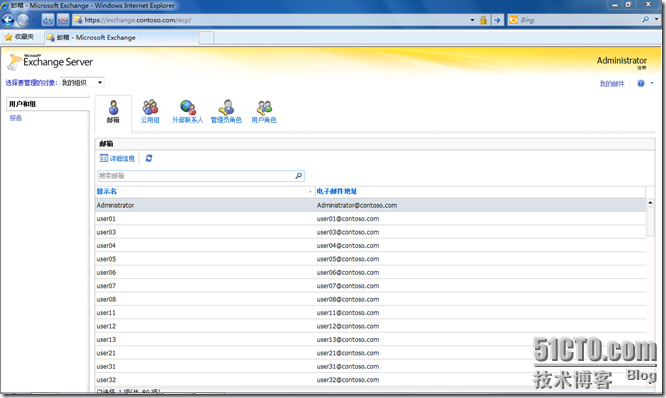Select Users and Groups in left panel
The width and height of the screenshot is (666, 398).
pyautogui.click(x=47, y=104)
